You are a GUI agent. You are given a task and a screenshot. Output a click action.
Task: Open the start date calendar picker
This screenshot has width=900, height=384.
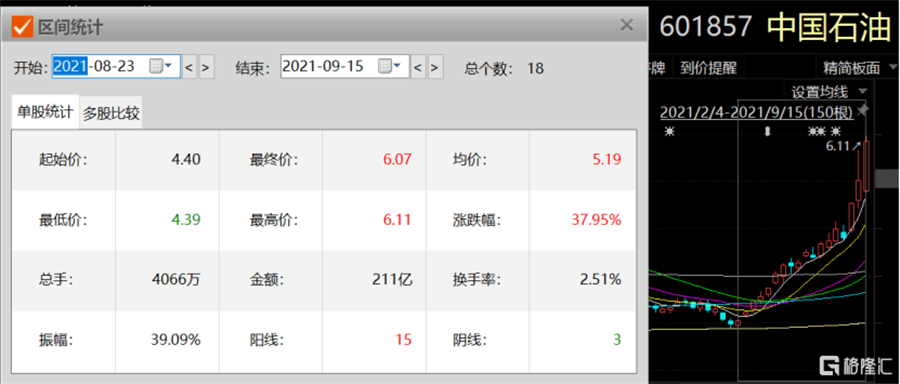click(x=161, y=66)
